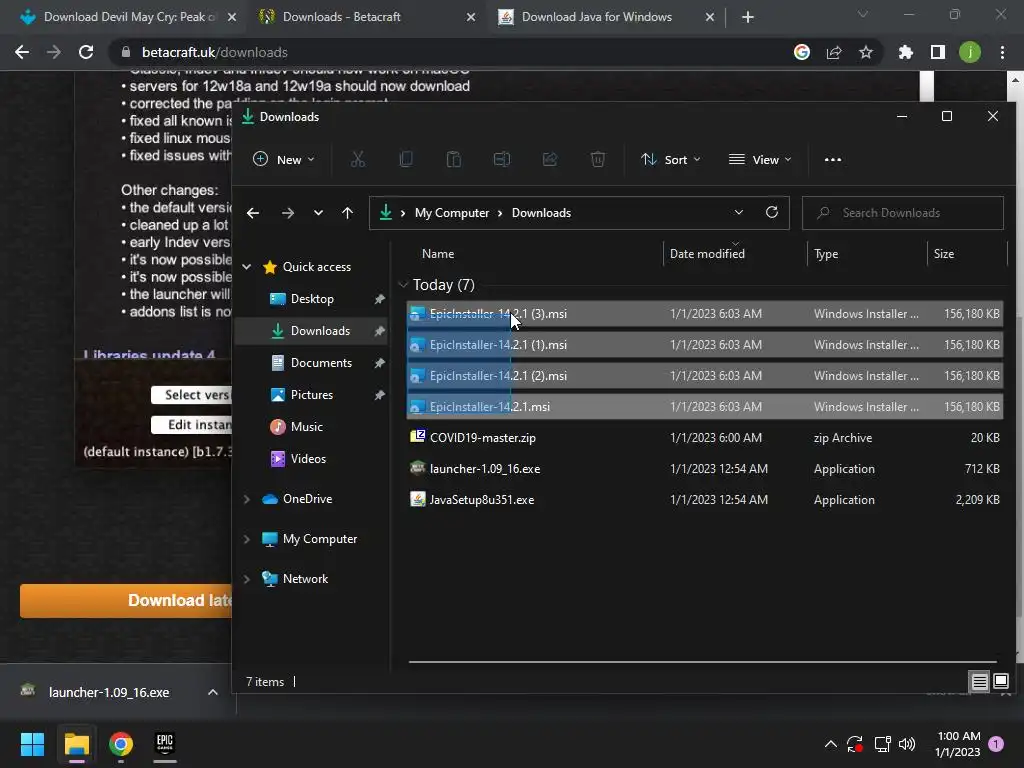Click Chrome icon in taskbar

tap(121, 744)
